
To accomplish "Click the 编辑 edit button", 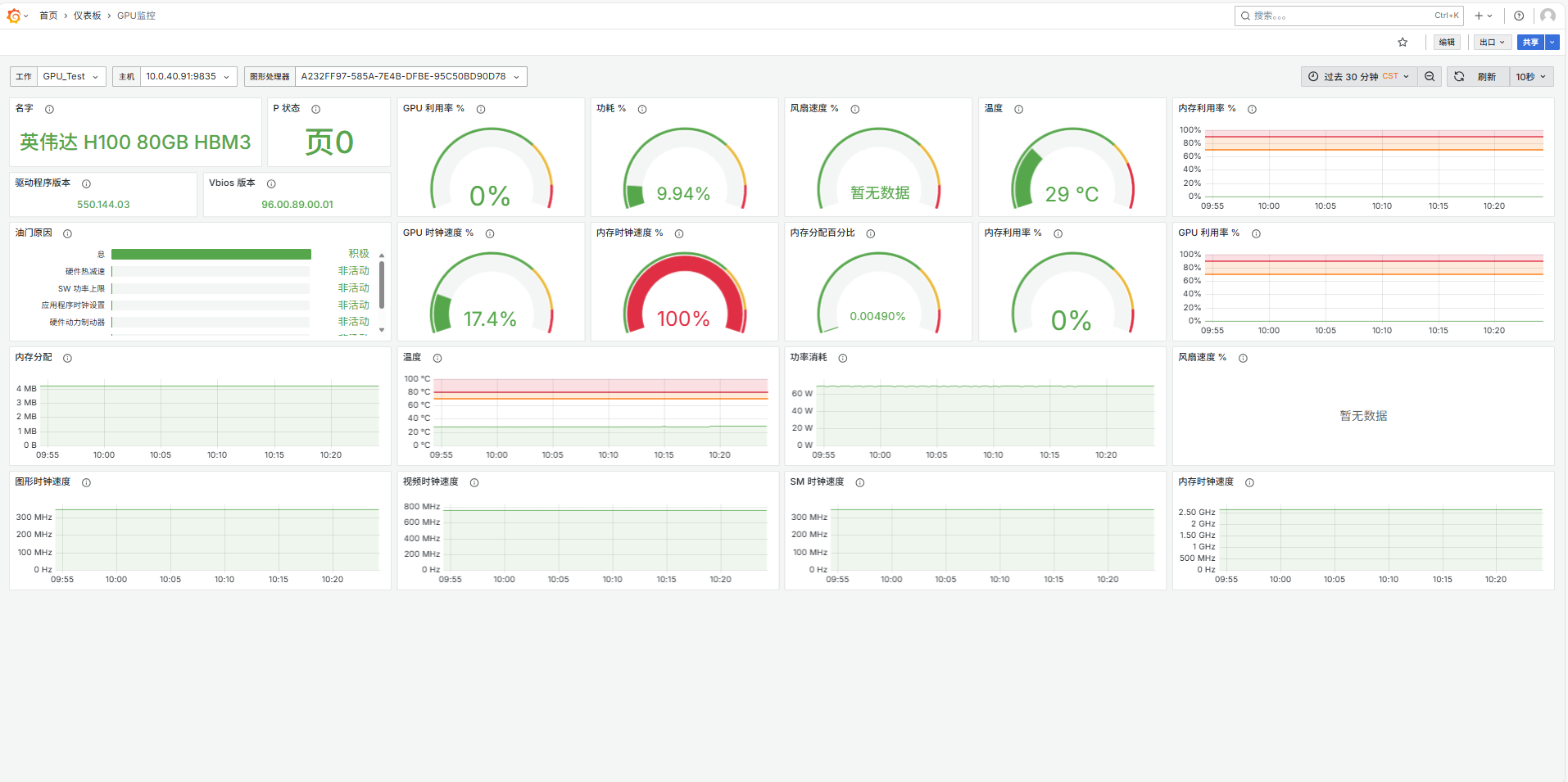I will (x=1447, y=43).
